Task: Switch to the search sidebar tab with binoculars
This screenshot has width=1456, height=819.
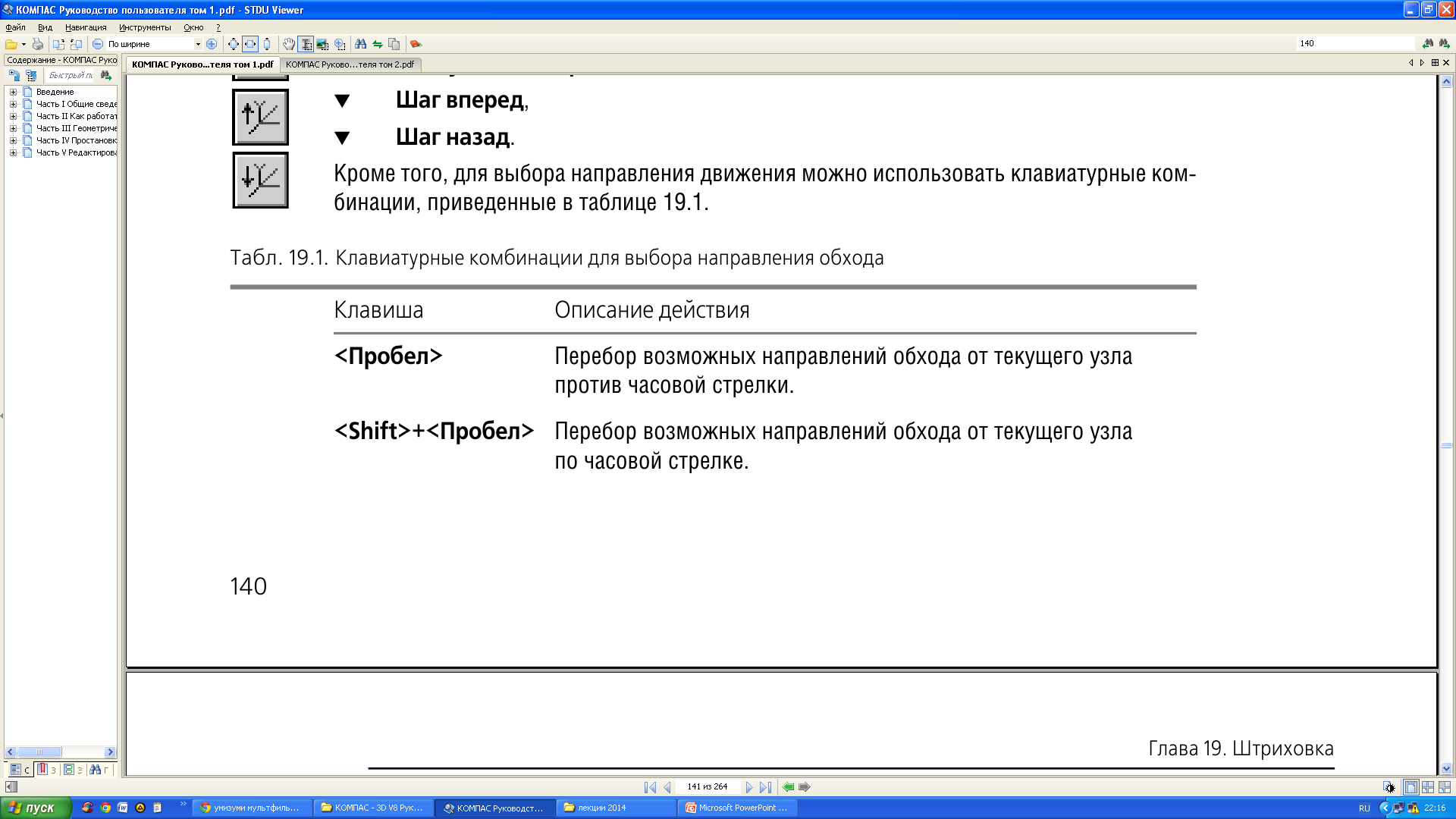Action: point(99,769)
